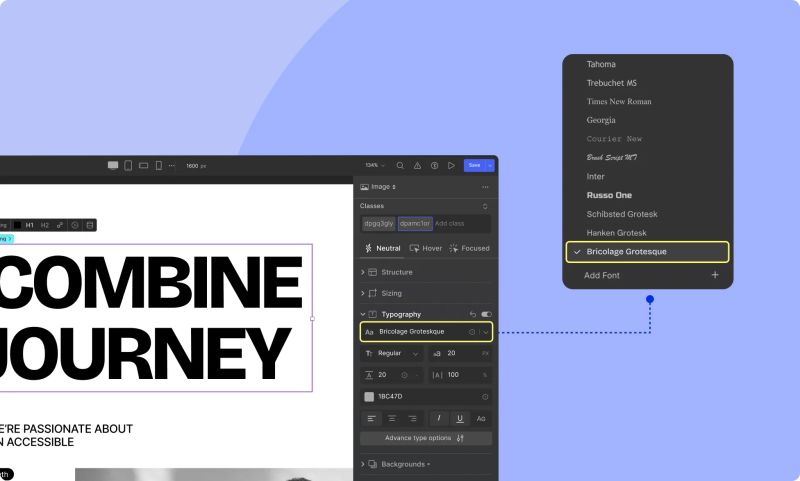Click the database icon in floating toolbar
Image resolution: width=800 pixels, height=481 pixels.
[90, 225]
